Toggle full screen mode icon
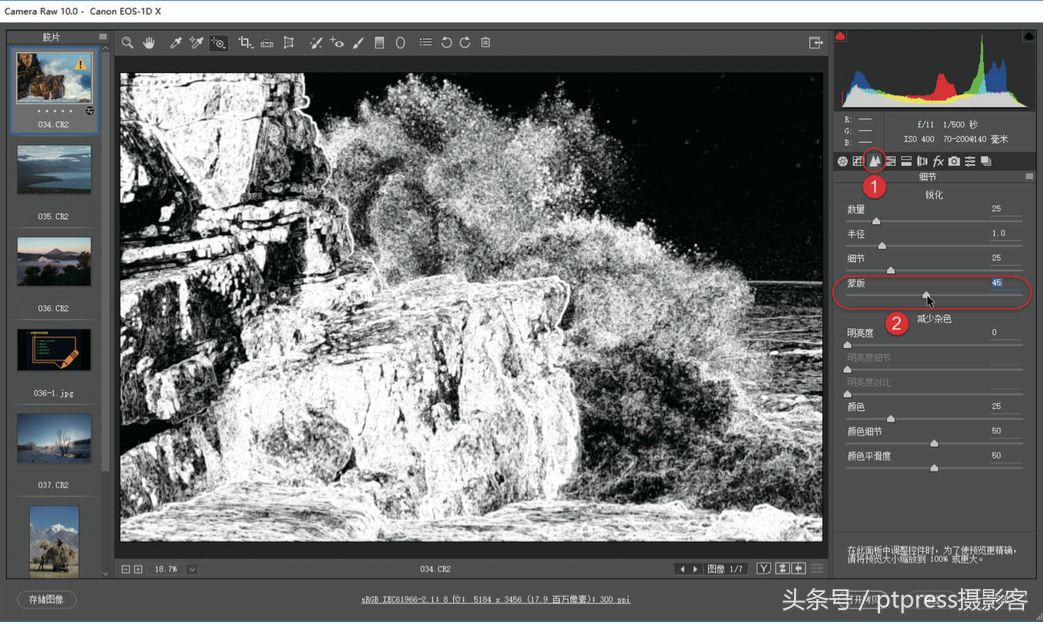The image size is (1044, 624). pyautogui.click(x=816, y=43)
